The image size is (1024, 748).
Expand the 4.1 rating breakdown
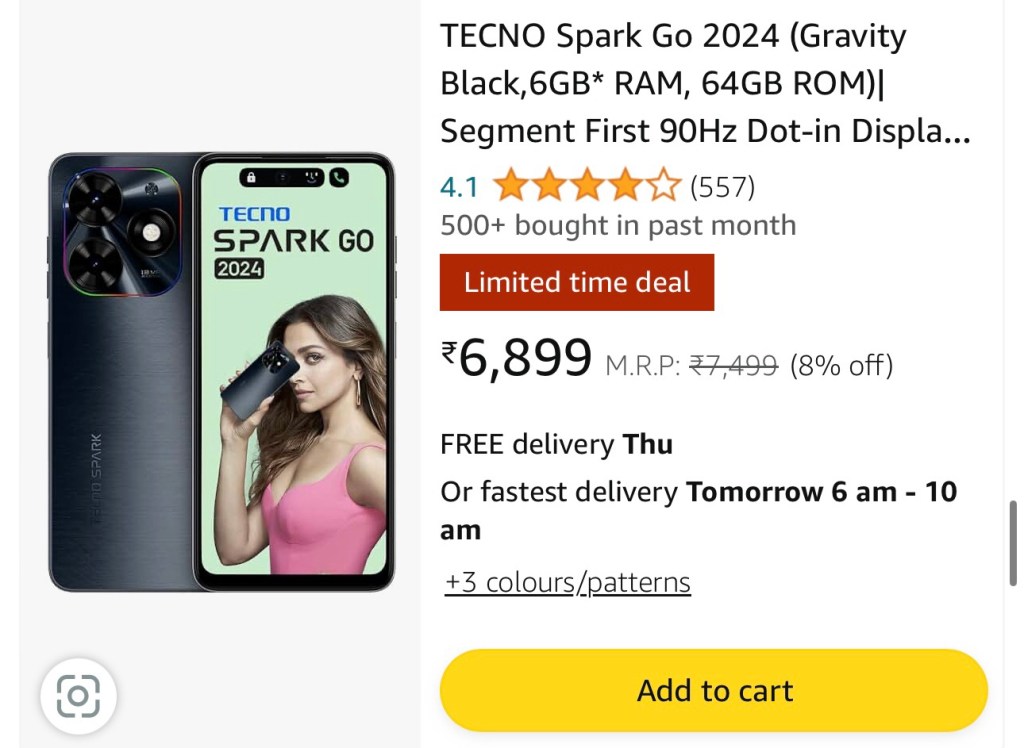459,187
